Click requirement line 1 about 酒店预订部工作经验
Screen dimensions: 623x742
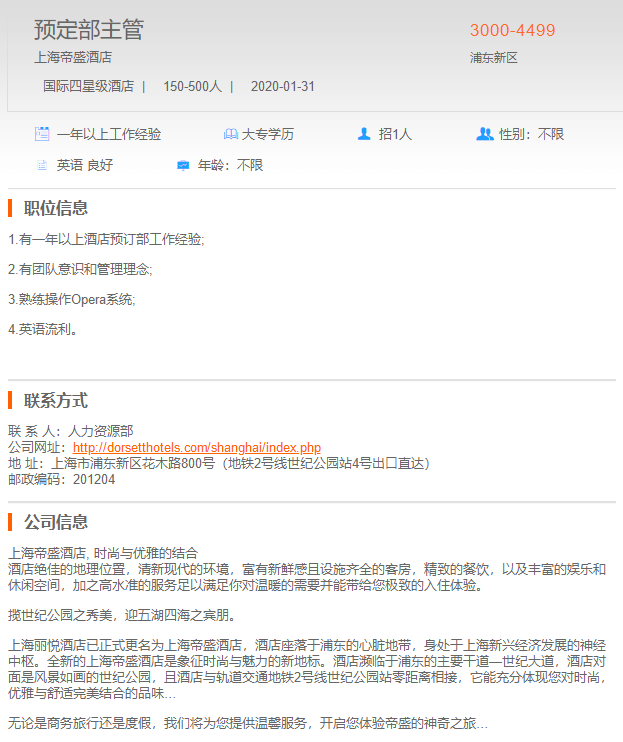click(x=106, y=239)
